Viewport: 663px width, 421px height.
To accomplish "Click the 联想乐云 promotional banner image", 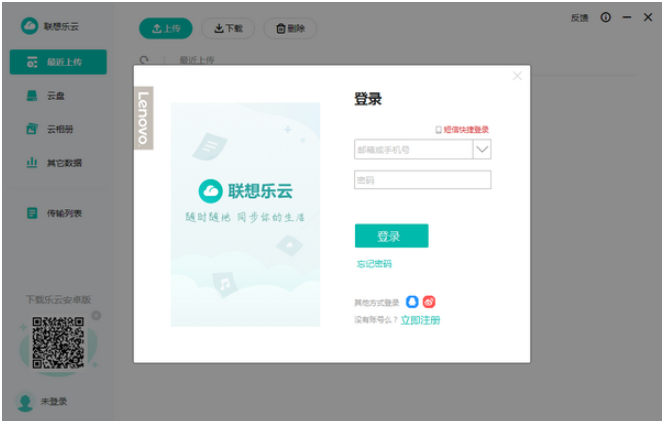I will point(245,214).
